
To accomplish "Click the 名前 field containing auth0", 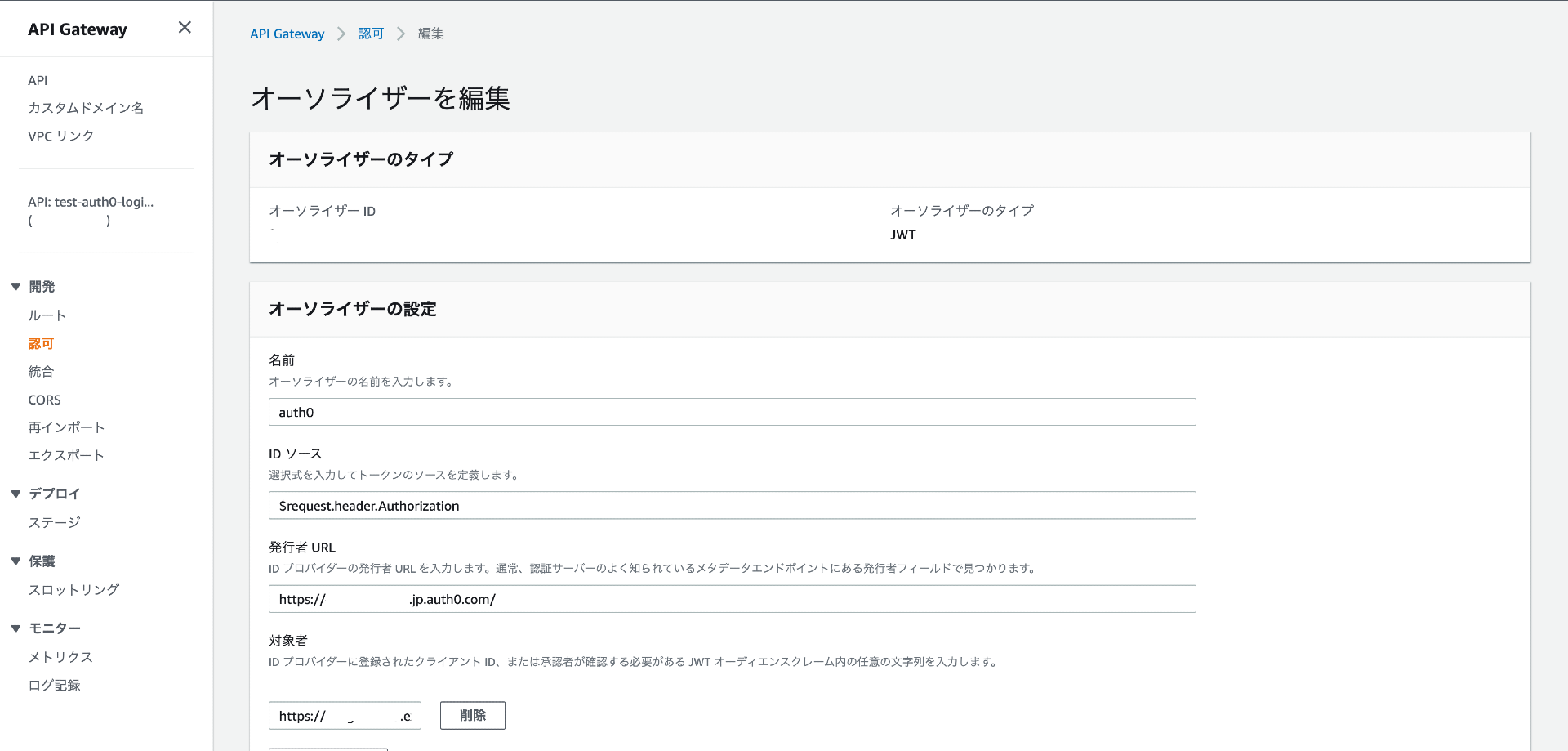I will click(x=732, y=412).
